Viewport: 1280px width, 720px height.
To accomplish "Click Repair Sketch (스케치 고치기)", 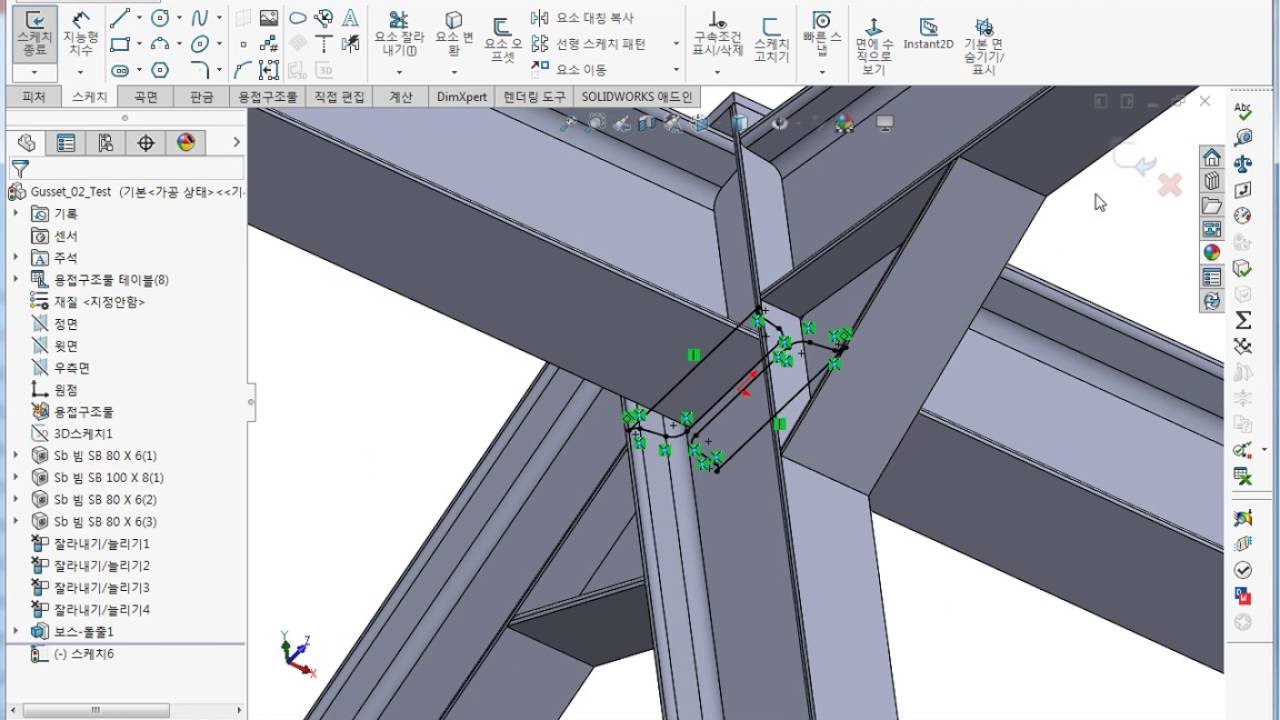I will click(x=771, y=38).
